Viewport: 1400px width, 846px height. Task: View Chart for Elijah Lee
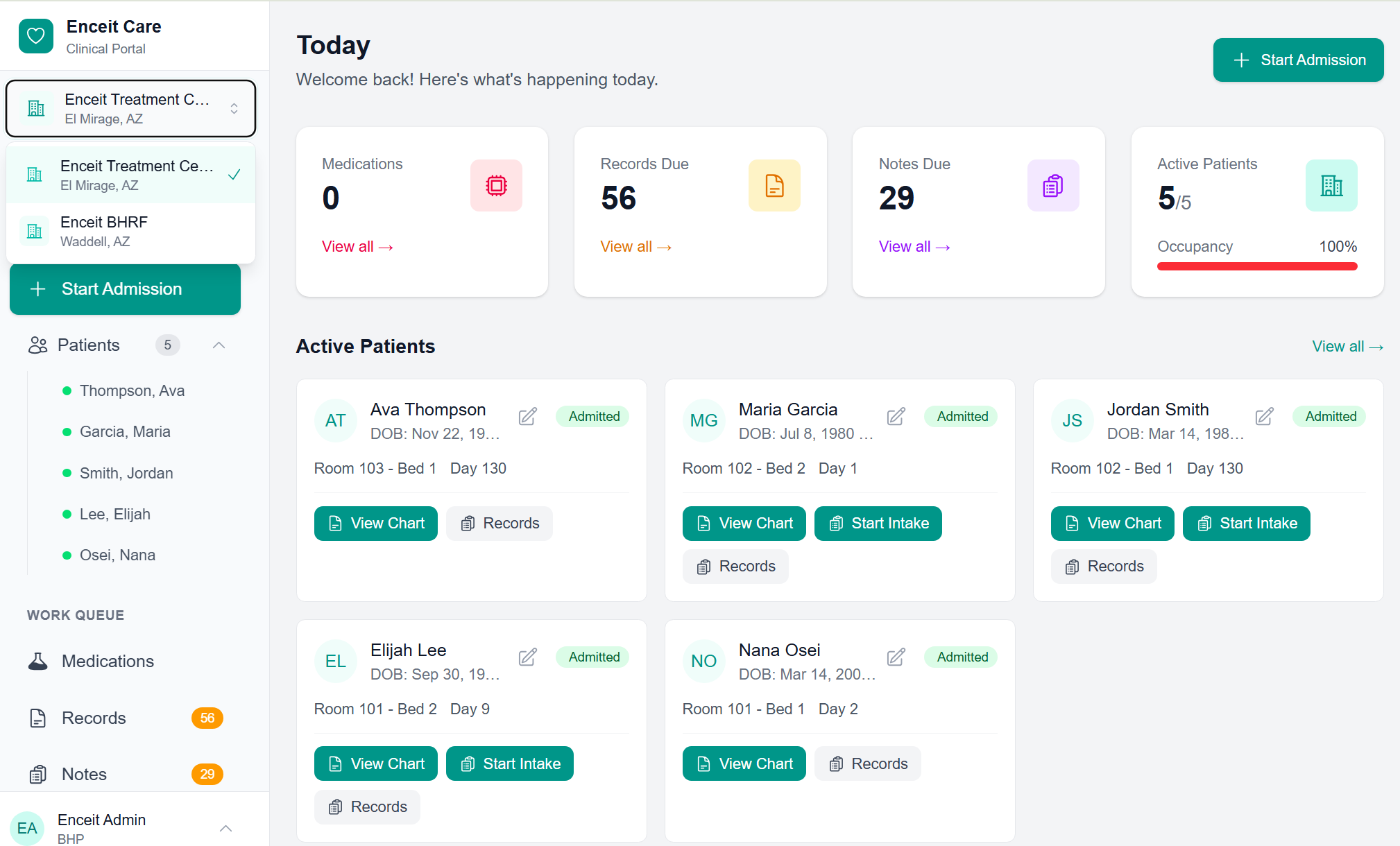coord(376,763)
